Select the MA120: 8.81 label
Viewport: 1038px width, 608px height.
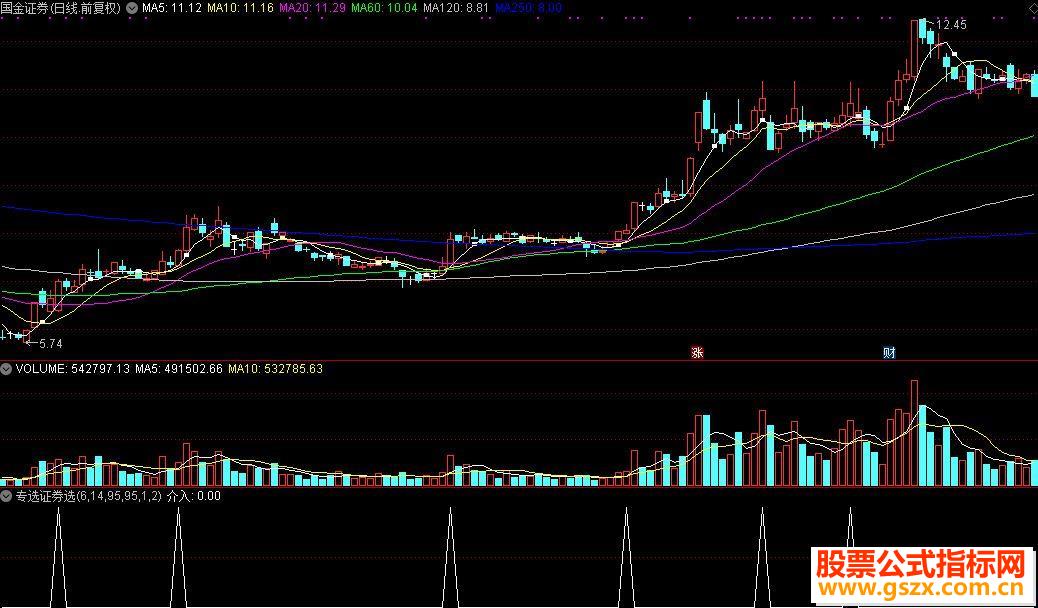pyautogui.click(x=455, y=8)
